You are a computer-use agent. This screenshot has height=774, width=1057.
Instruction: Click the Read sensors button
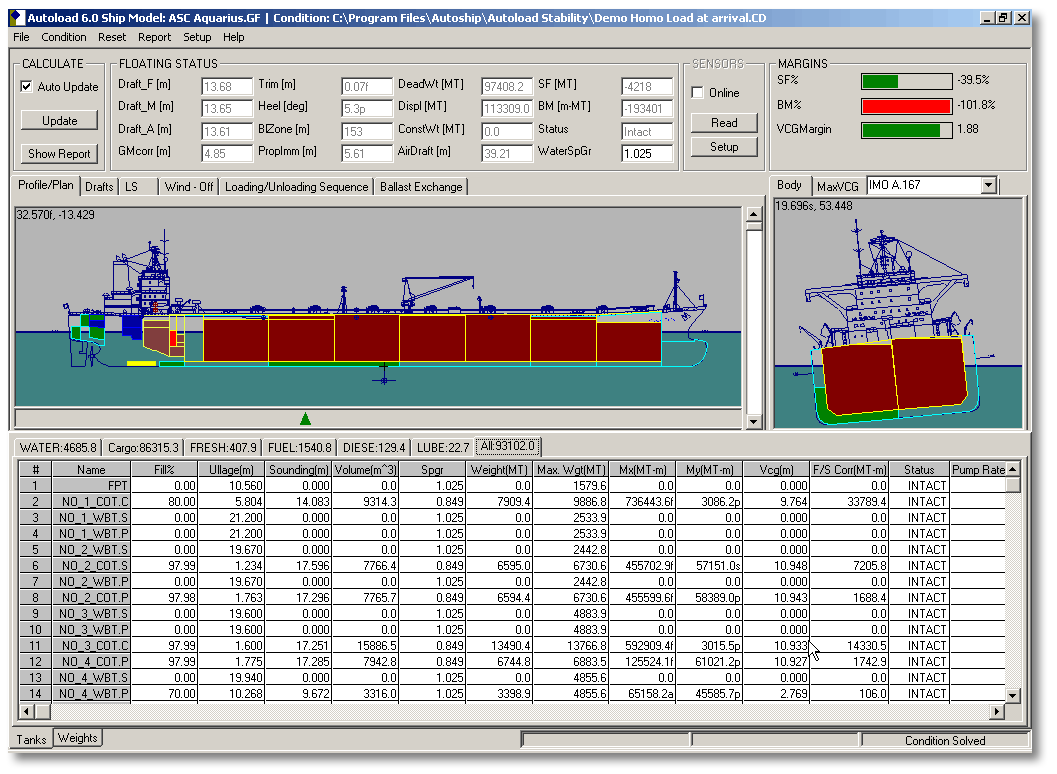pos(723,123)
